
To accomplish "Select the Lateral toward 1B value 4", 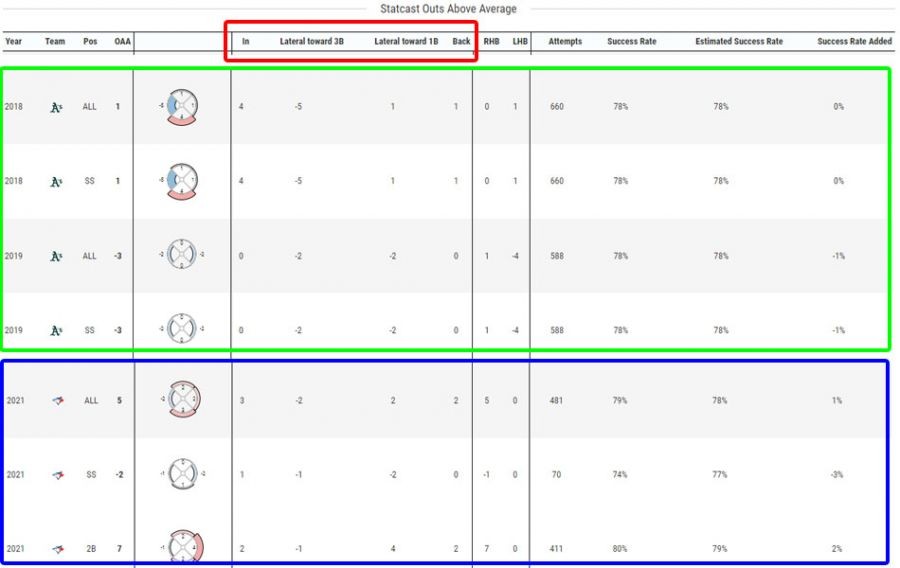I will [393, 548].
